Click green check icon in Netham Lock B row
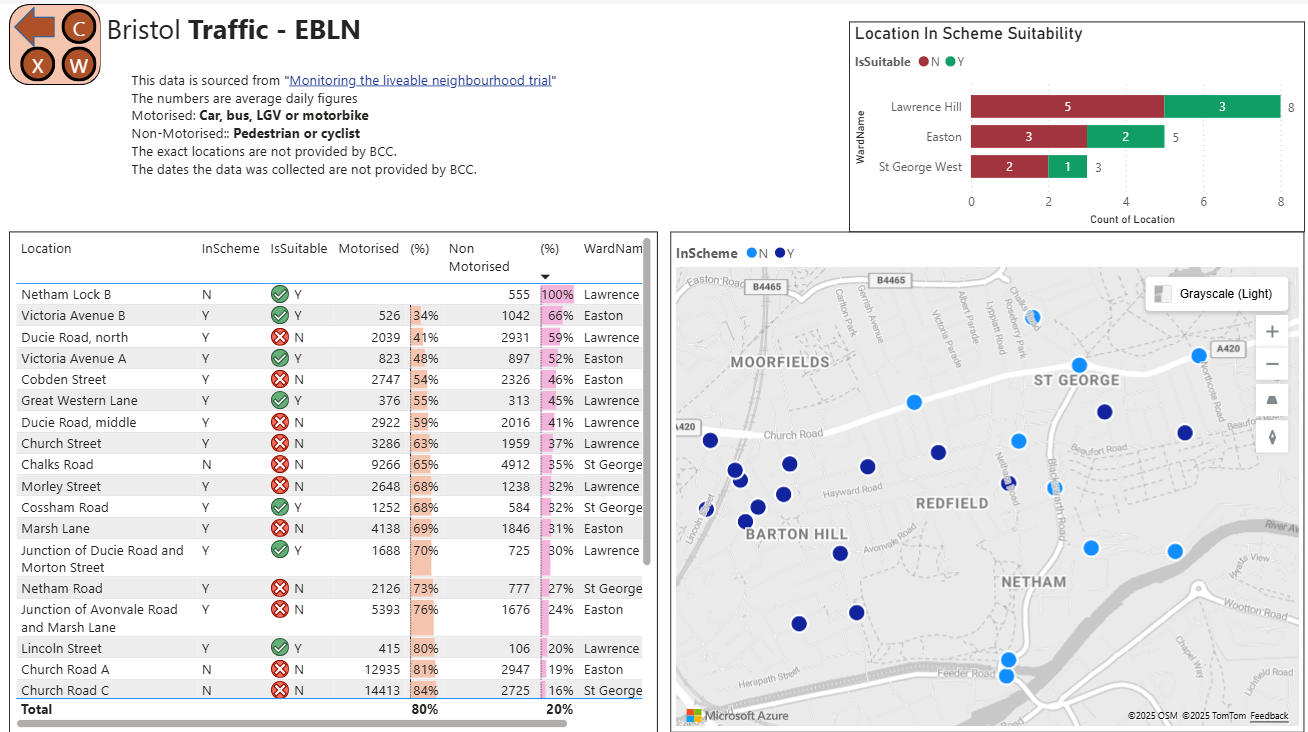Viewport: 1308px width, 732px height. click(x=279, y=294)
